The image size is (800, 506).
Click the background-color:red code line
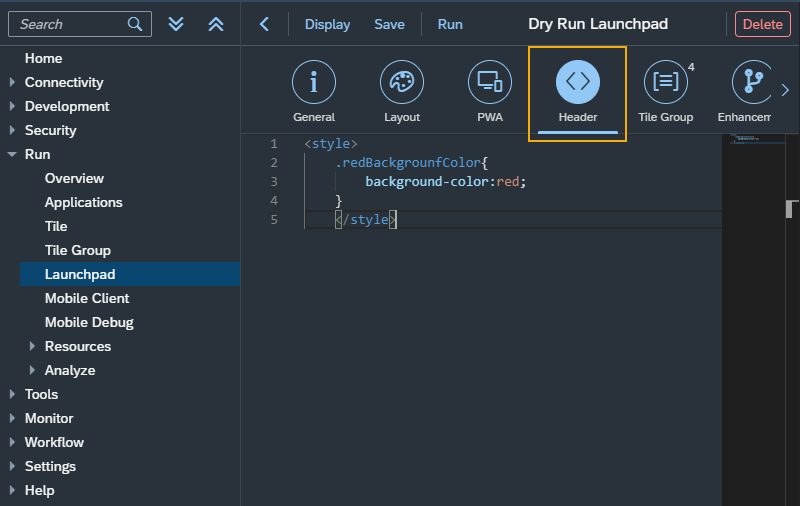point(445,182)
